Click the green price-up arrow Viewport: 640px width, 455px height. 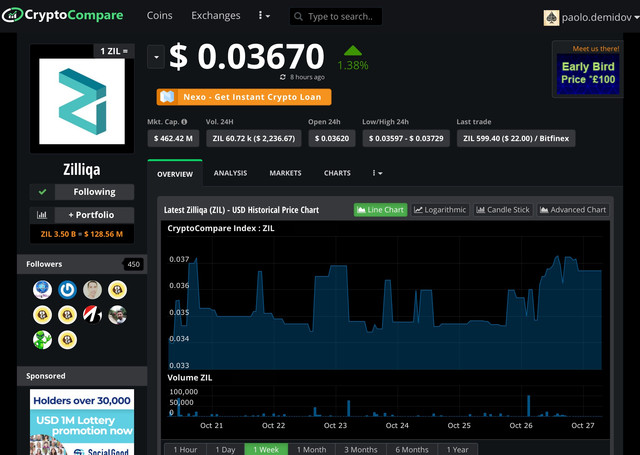coord(353,51)
